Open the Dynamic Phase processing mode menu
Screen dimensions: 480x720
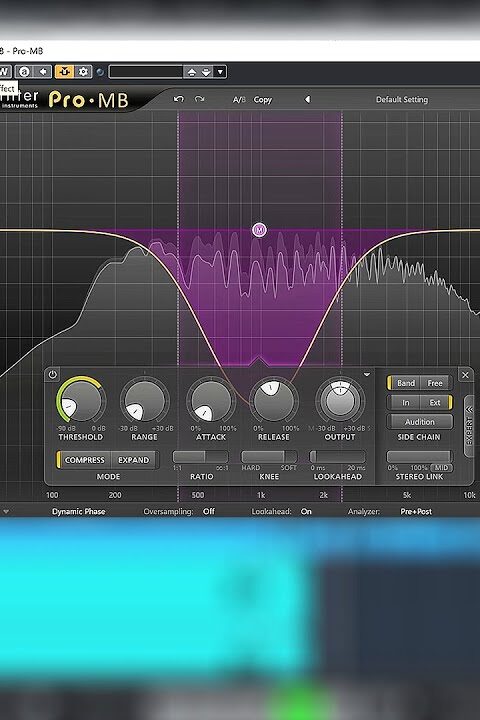tap(79, 511)
